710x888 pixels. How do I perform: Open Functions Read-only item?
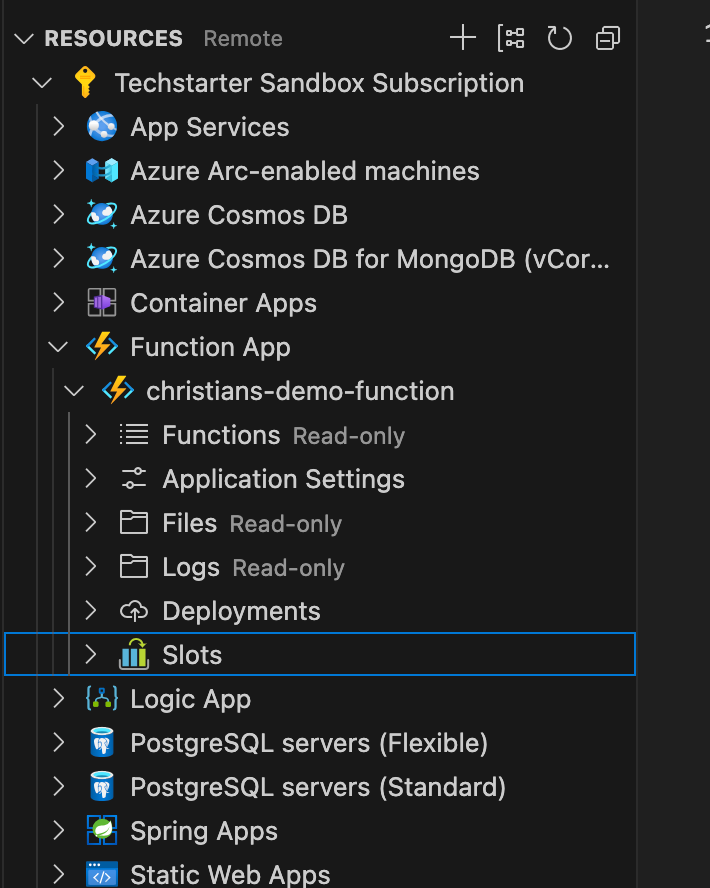[221, 435]
